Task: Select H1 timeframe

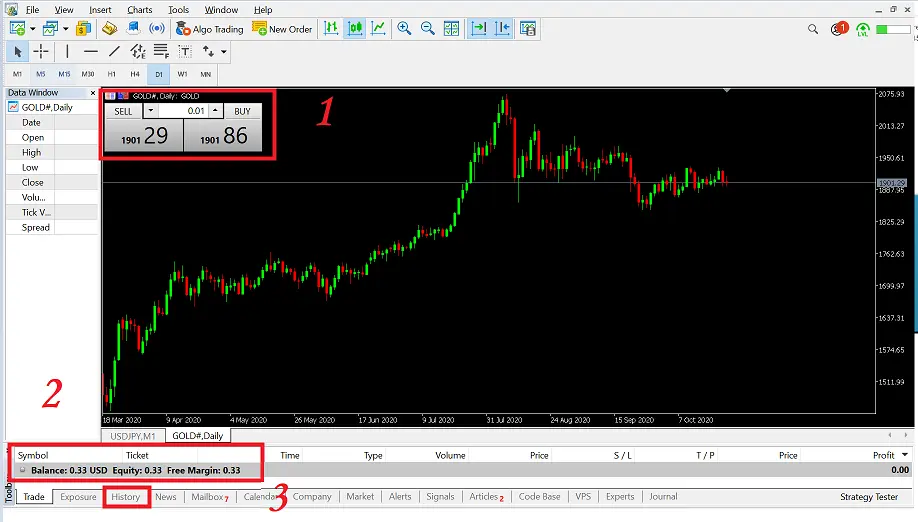Action: click(x=112, y=74)
